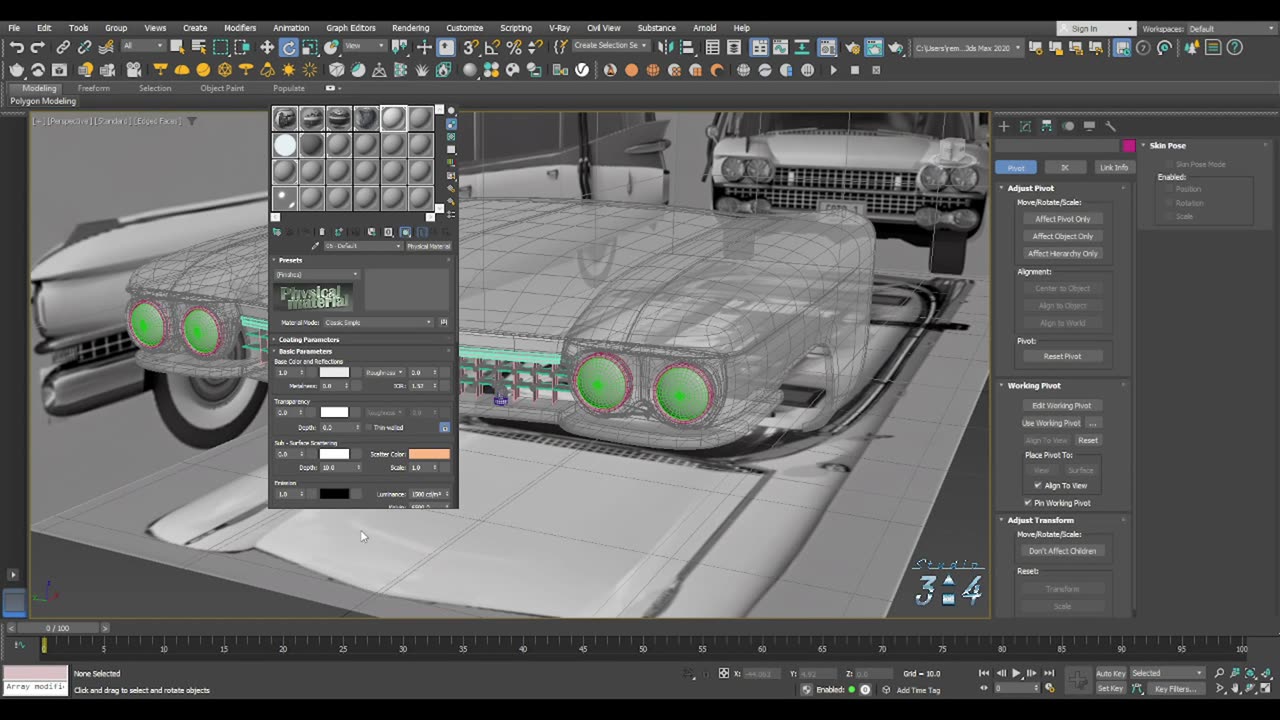The width and height of the screenshot is (1280, 720).
Task: Click the Reset Pivot button
Action: pyautogui.click(x=1062, y=356)
